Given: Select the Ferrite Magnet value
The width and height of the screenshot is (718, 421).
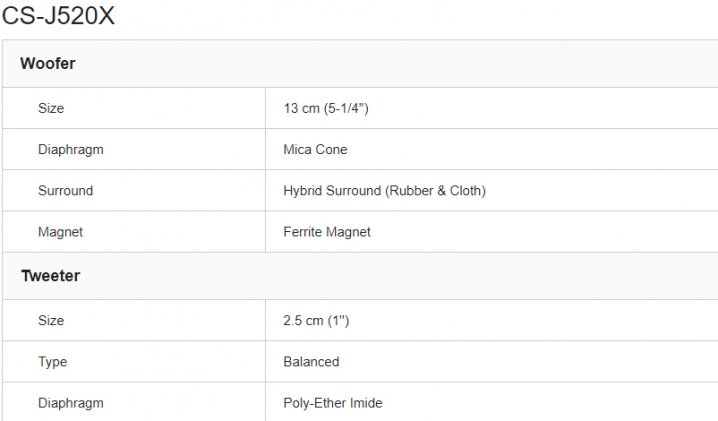Looking at the screenshot, I should [x=327, y=232].
